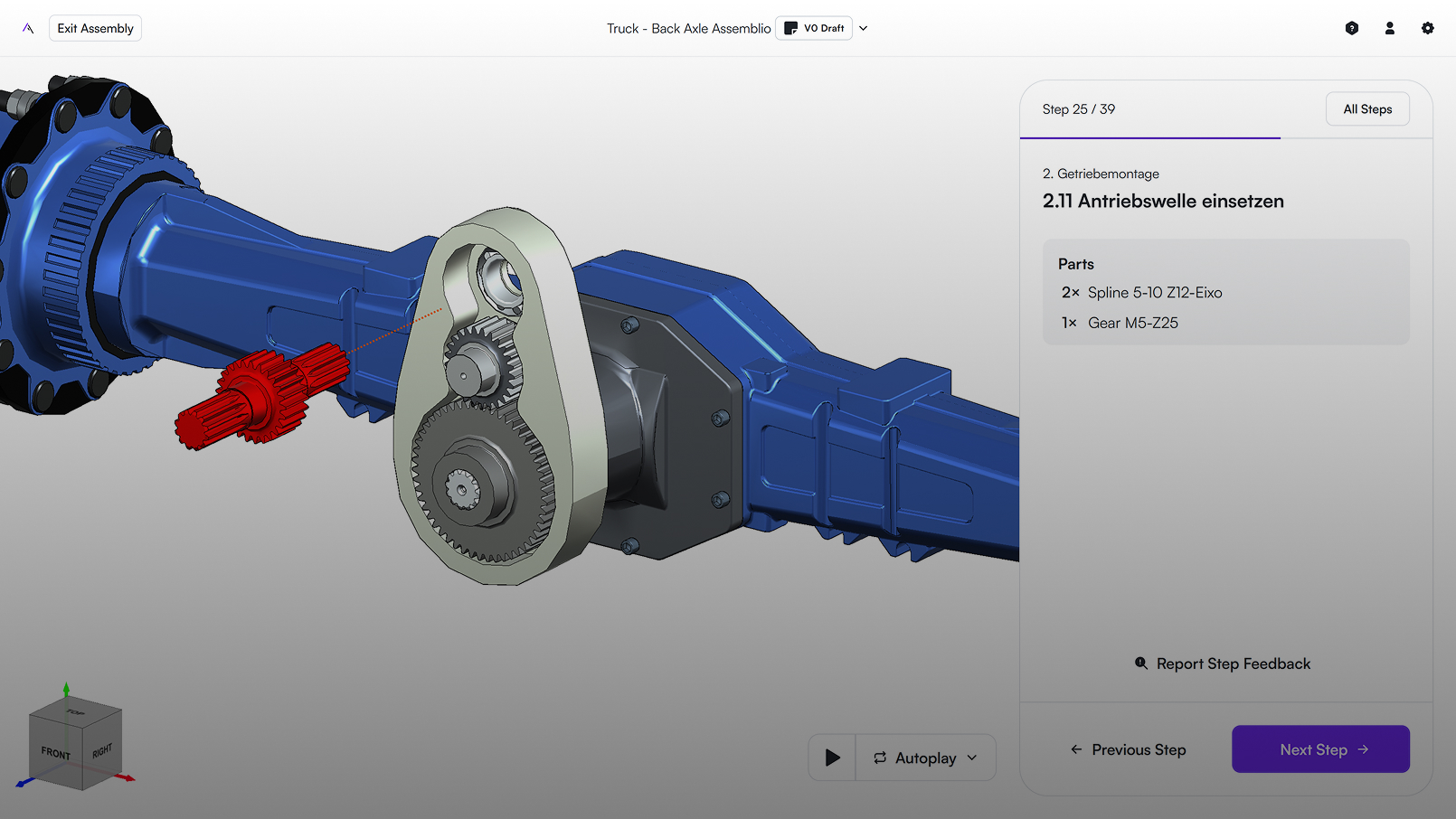Image resolution: width=1456 pixels, height=819 pixels.
Task: Open the user account icon
Action: tap(1390, 28)
